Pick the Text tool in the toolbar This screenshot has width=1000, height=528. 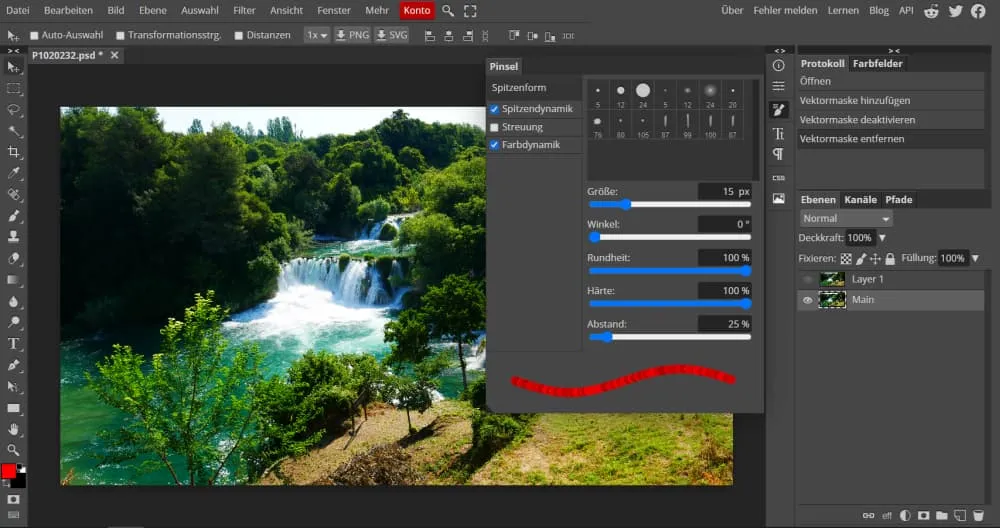(x=14, y=343)
